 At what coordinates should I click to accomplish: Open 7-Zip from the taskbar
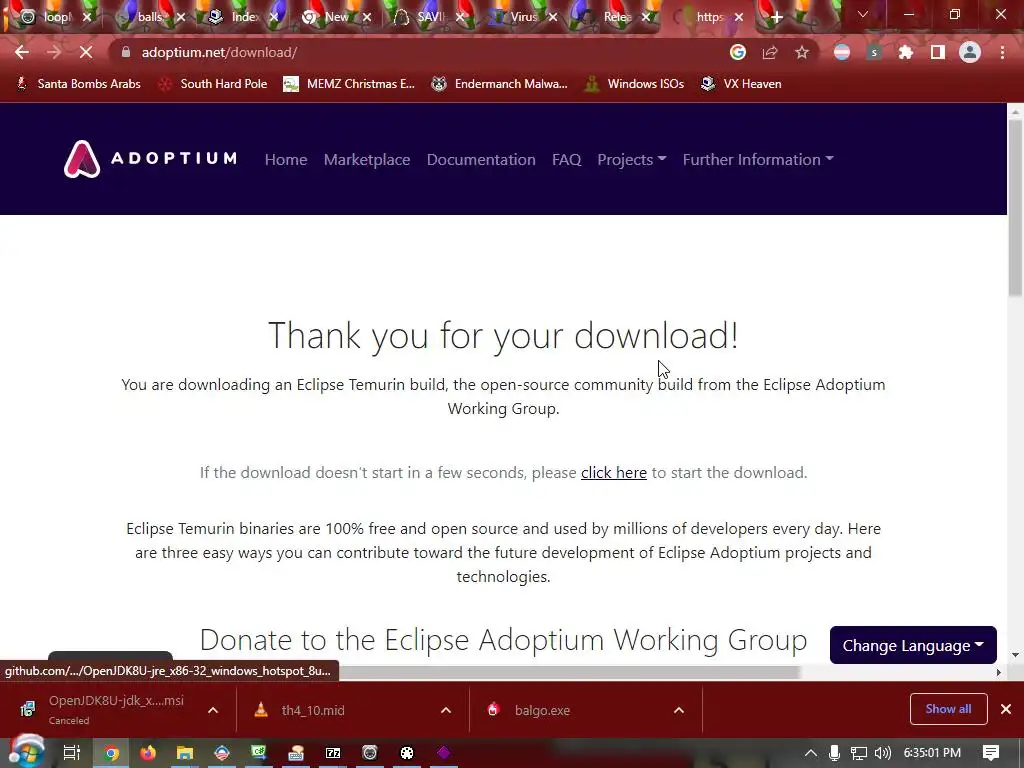click(333, 752)
